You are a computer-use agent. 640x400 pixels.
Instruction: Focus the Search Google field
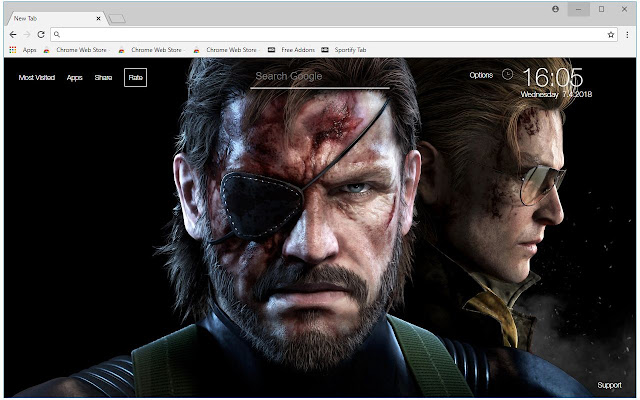tap(320, 77)
